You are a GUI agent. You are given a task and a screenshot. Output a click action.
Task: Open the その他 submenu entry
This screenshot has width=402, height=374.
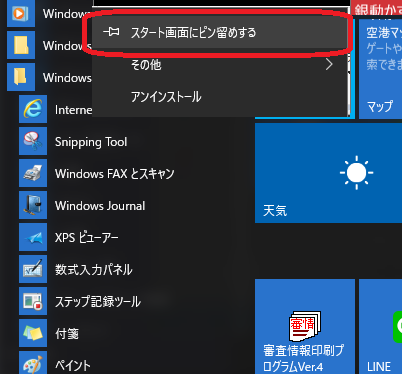(219, 65)
